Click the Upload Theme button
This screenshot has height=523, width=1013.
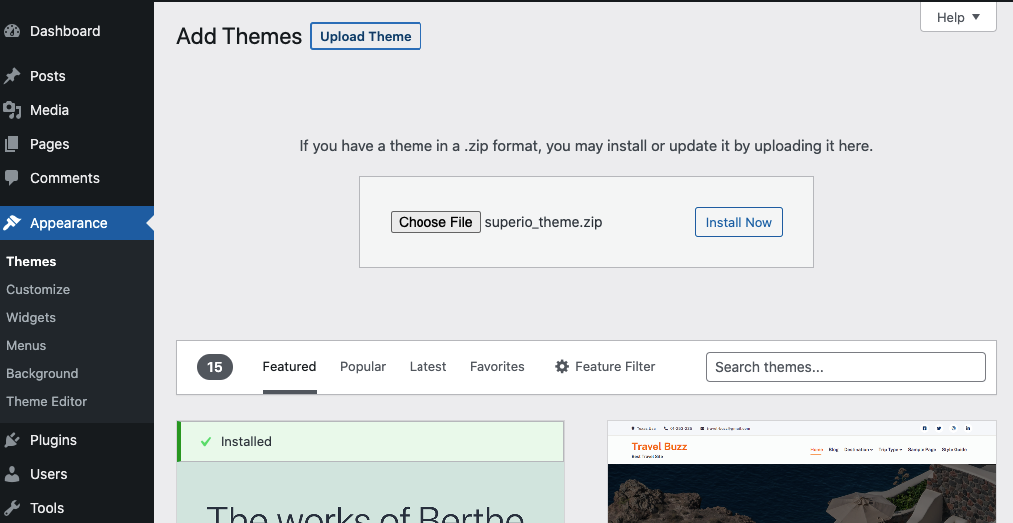tap(365, 36)
